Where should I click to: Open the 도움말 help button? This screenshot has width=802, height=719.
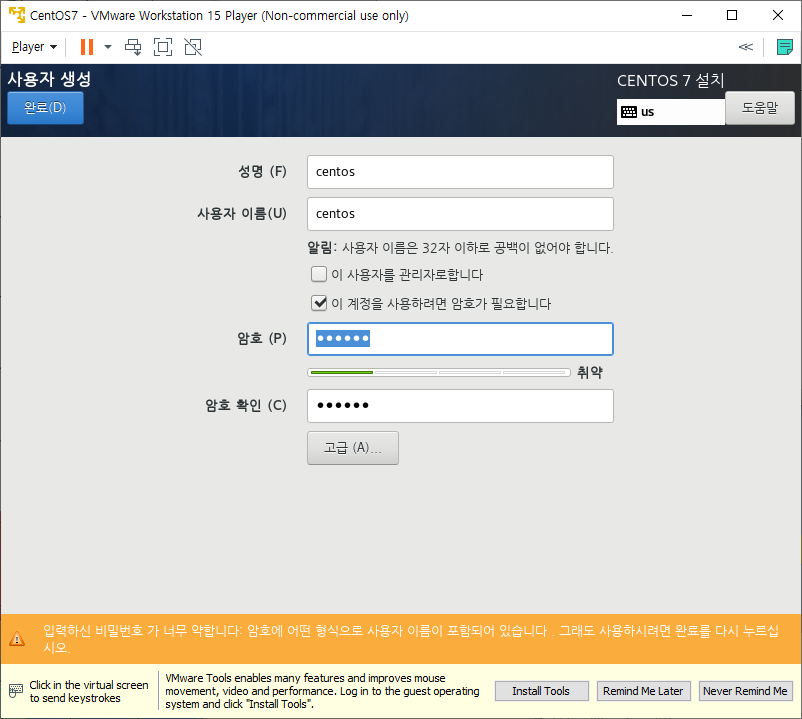click(760, 108)
